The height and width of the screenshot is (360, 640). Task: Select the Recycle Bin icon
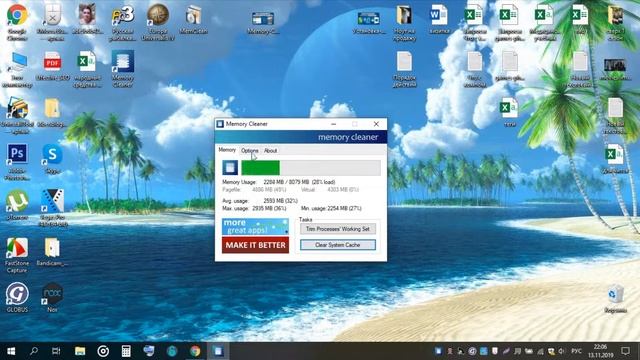615,299
